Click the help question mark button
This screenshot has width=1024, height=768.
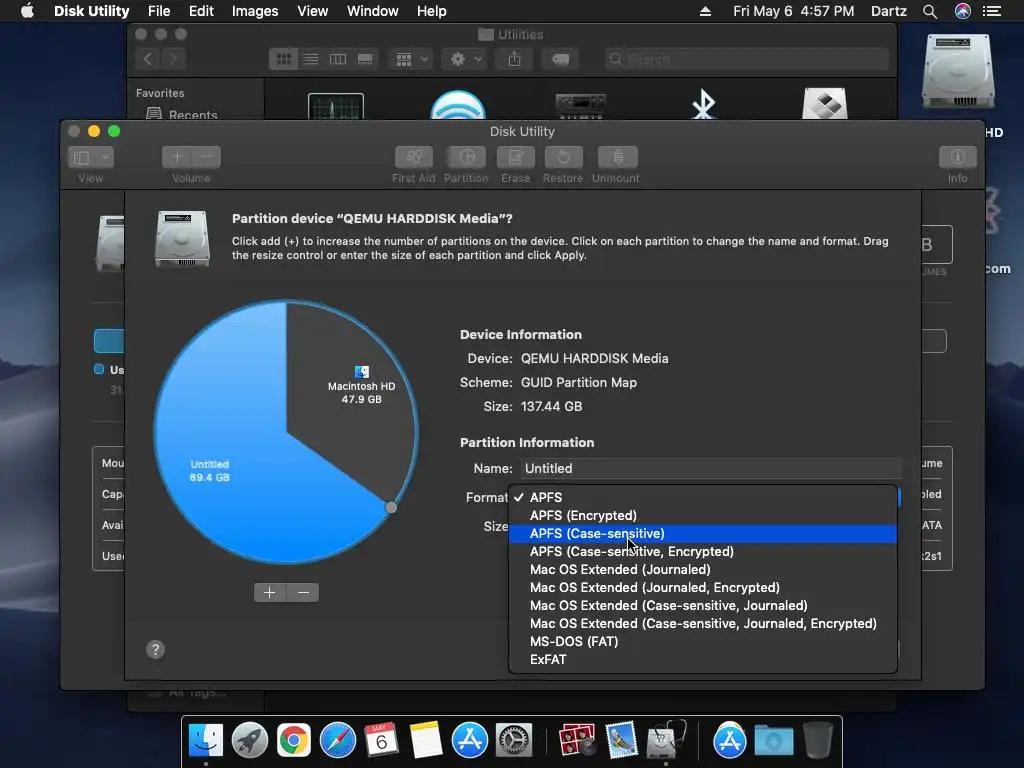point(155,649)
